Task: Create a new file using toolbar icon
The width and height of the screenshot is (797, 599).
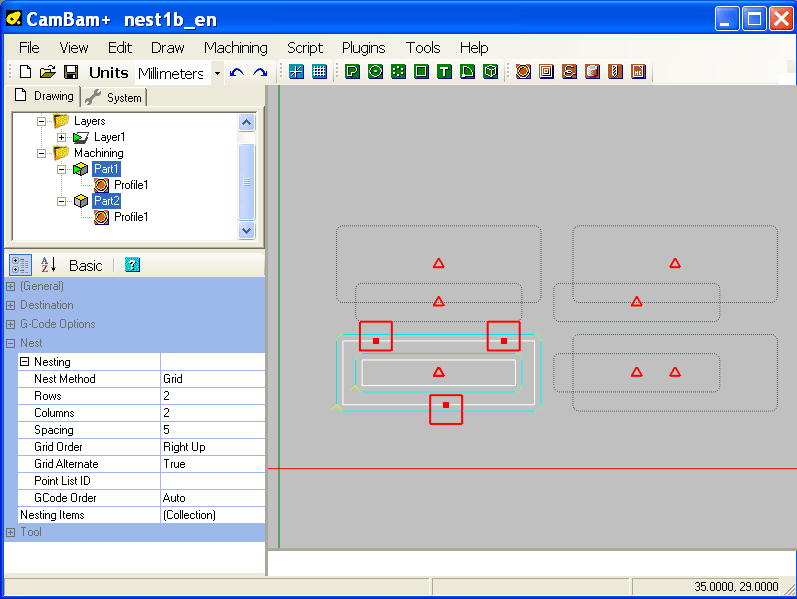Action: point(26,72)
